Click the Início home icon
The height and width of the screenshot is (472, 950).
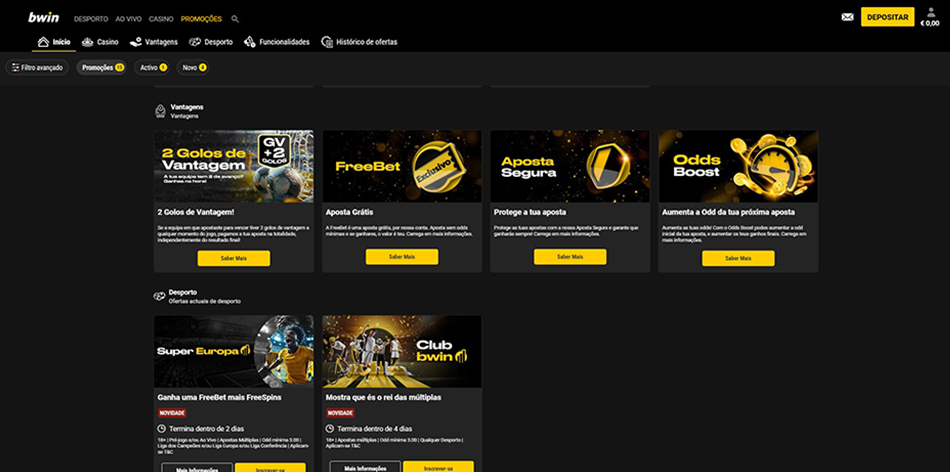tap(43, 42)
